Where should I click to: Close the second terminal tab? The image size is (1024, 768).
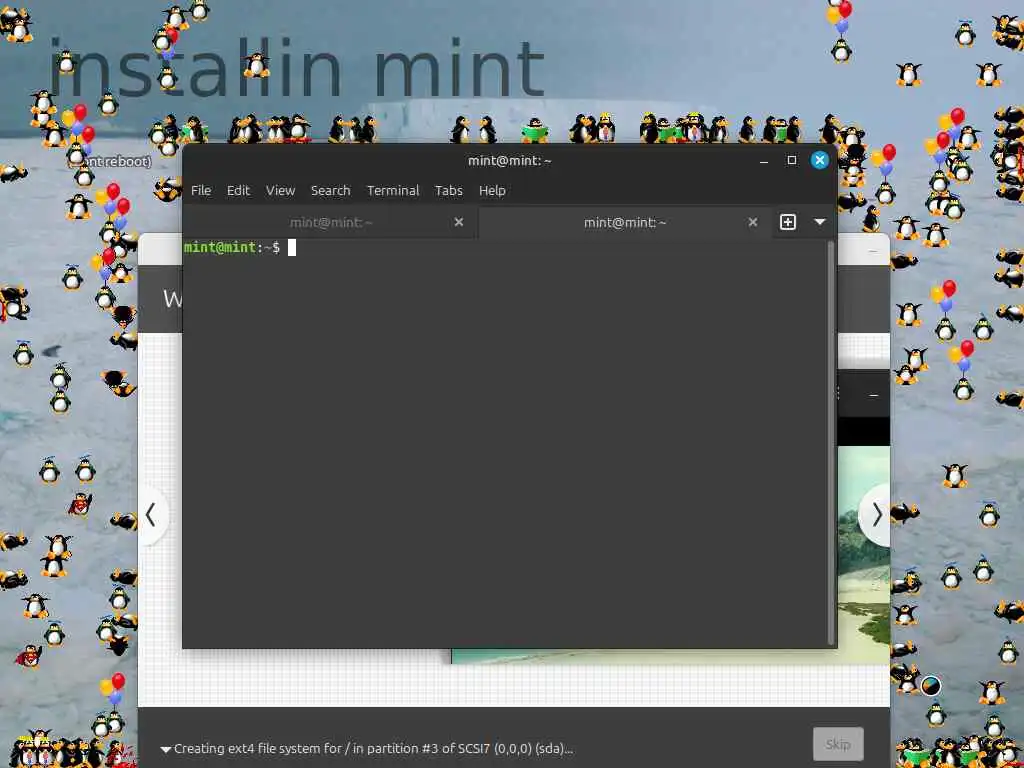pos(752,222)
